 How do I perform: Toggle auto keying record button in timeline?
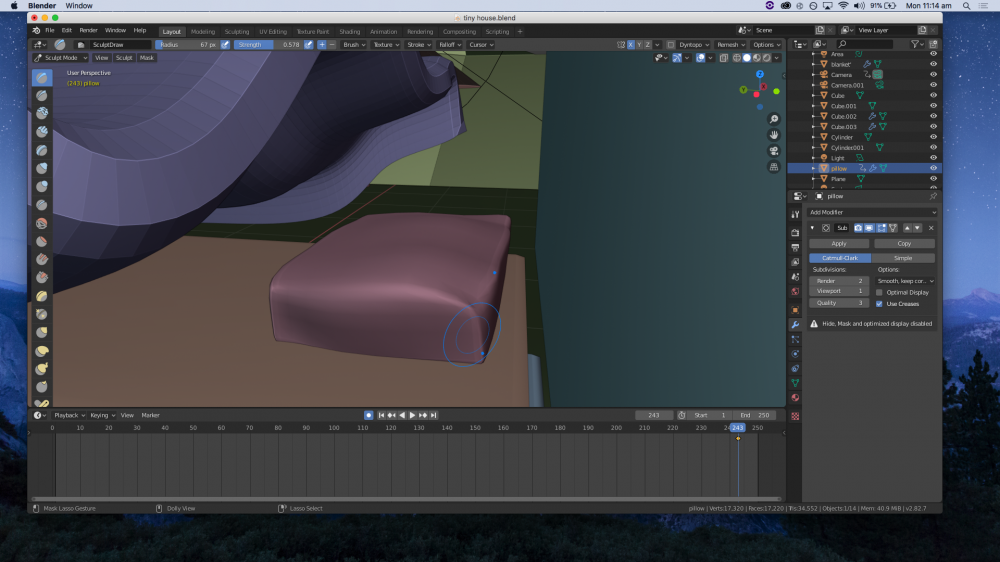(369, 415)
